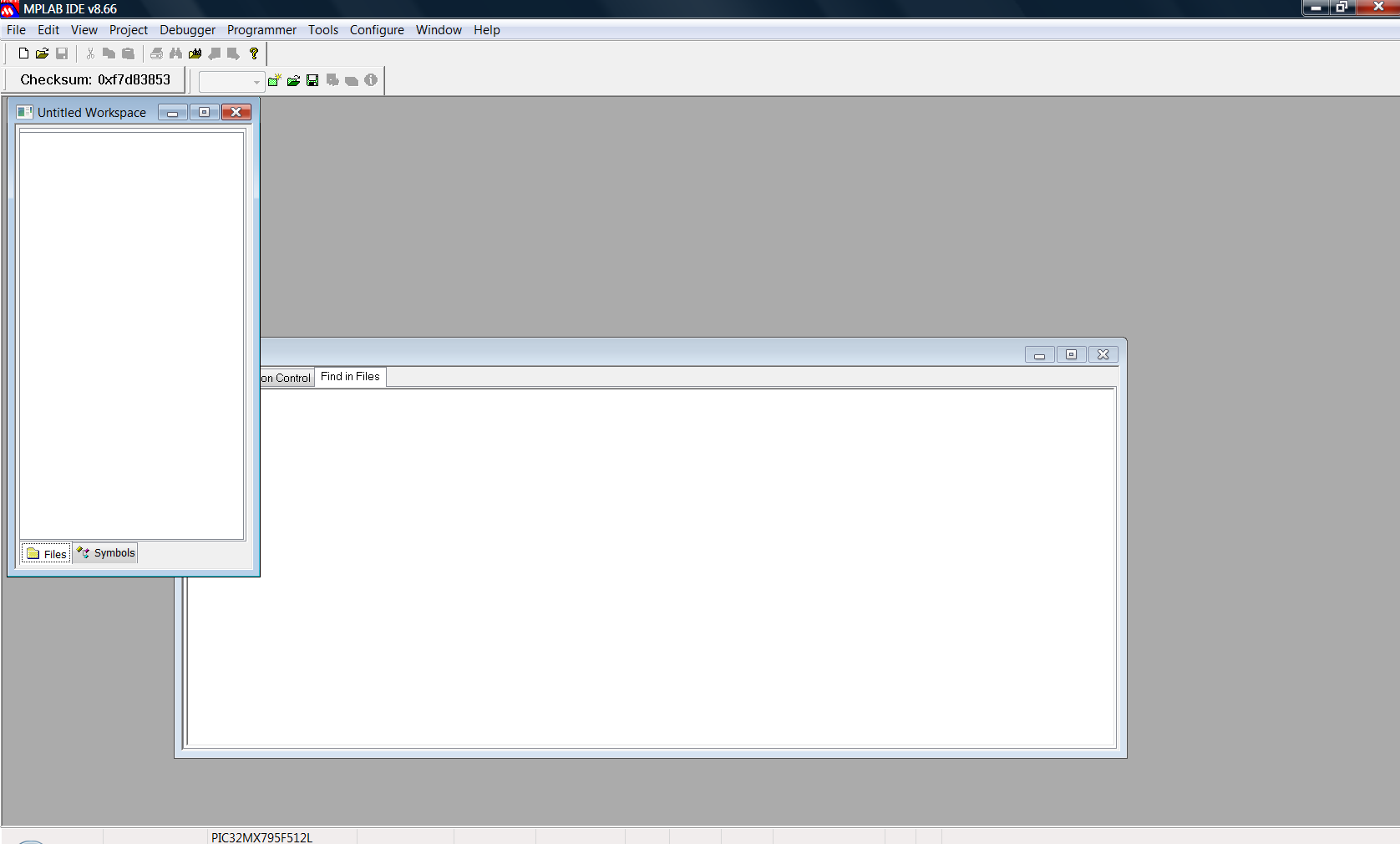The image size is (1400, 844).
Task: Click the New File icon
Action: point(23,53)
